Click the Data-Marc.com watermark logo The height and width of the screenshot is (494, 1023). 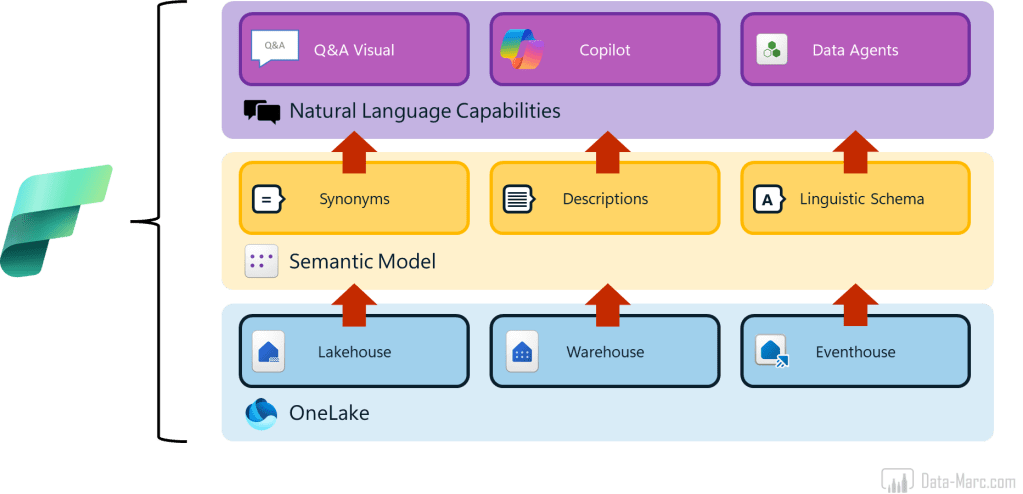point(948,478)
